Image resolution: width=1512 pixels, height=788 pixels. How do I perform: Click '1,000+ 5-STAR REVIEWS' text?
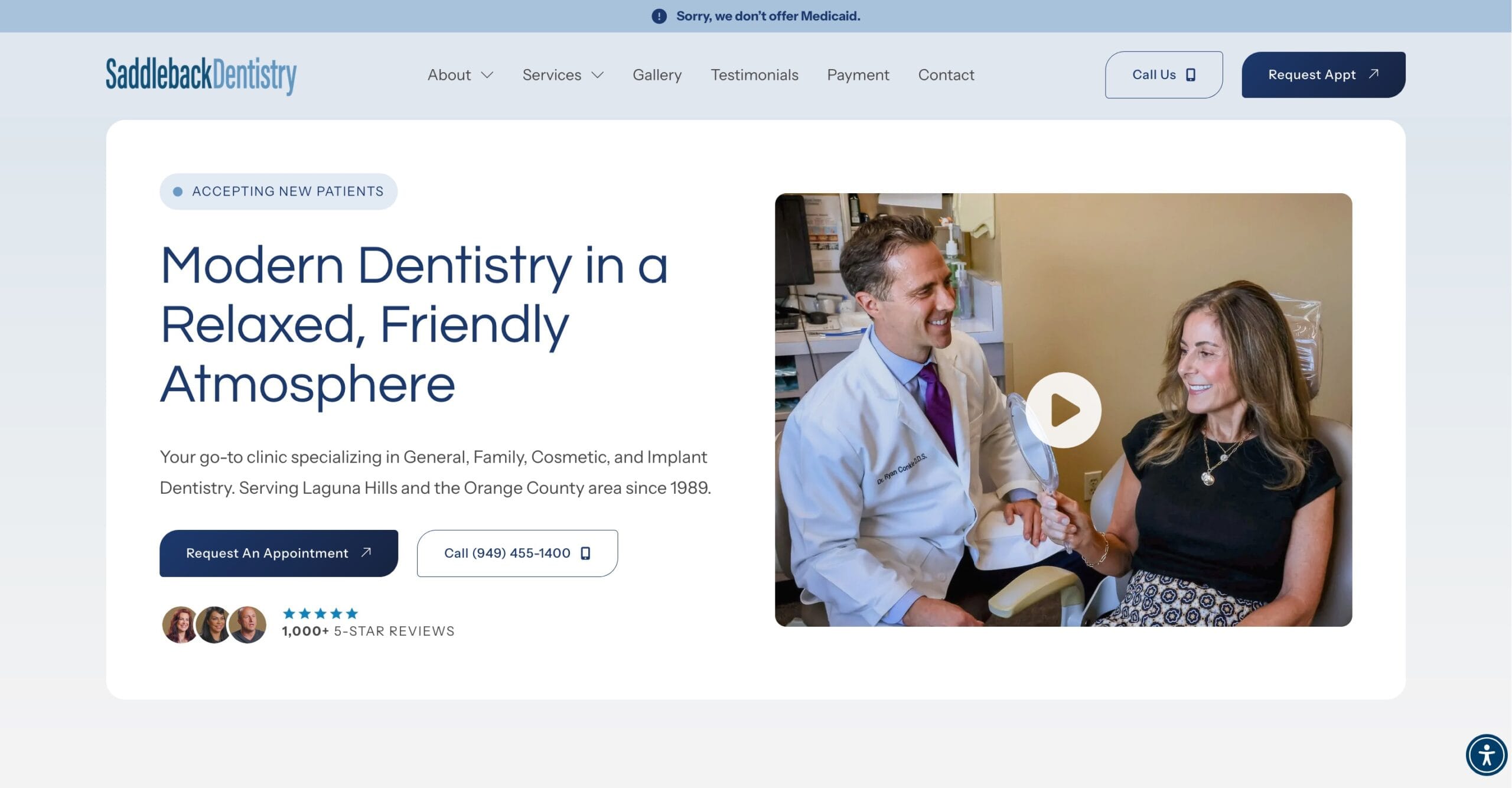coord(368,631)
